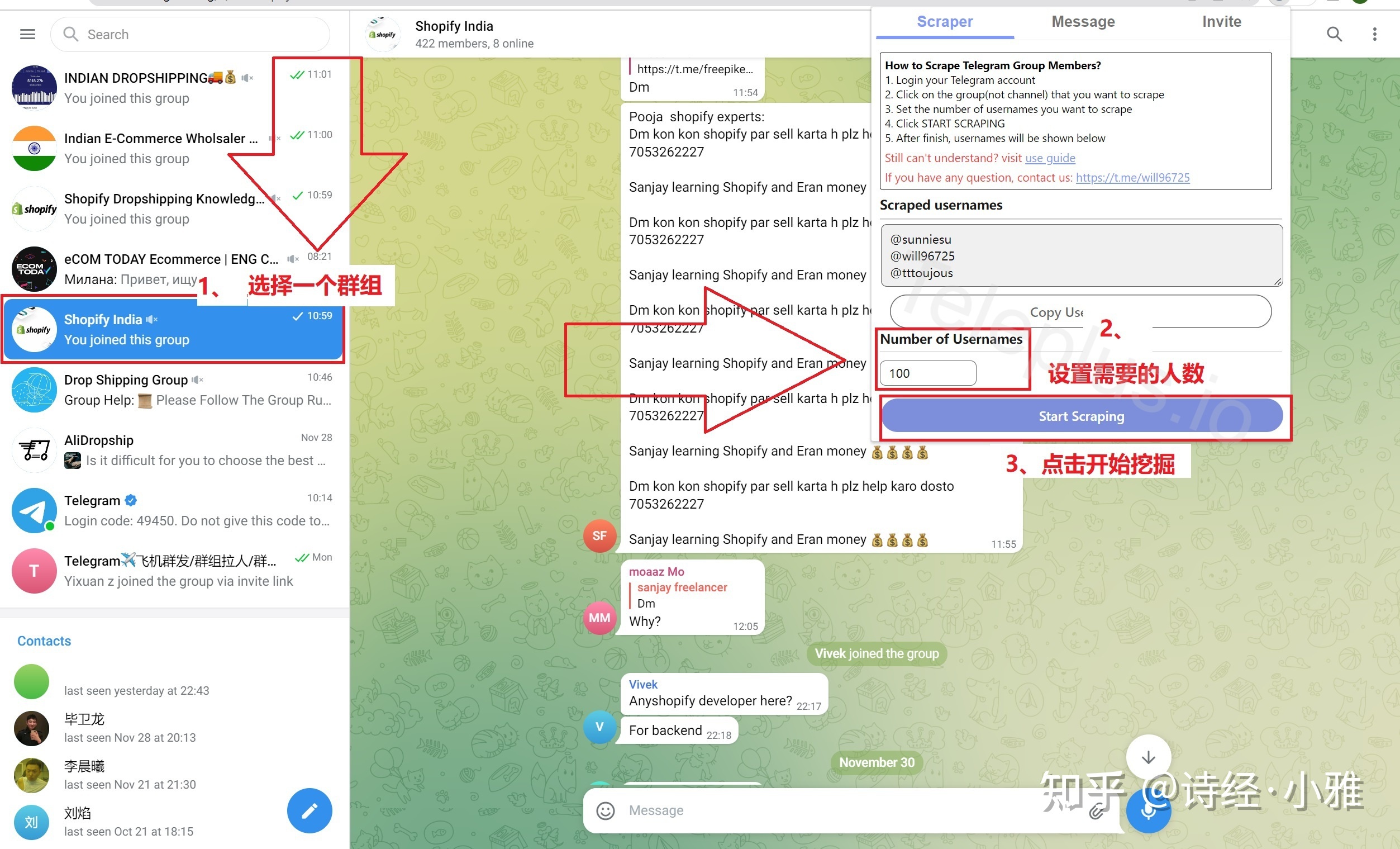
Task: Select the Number of Usernames input field
Action: pyautogui.click(x=927, y=373)
